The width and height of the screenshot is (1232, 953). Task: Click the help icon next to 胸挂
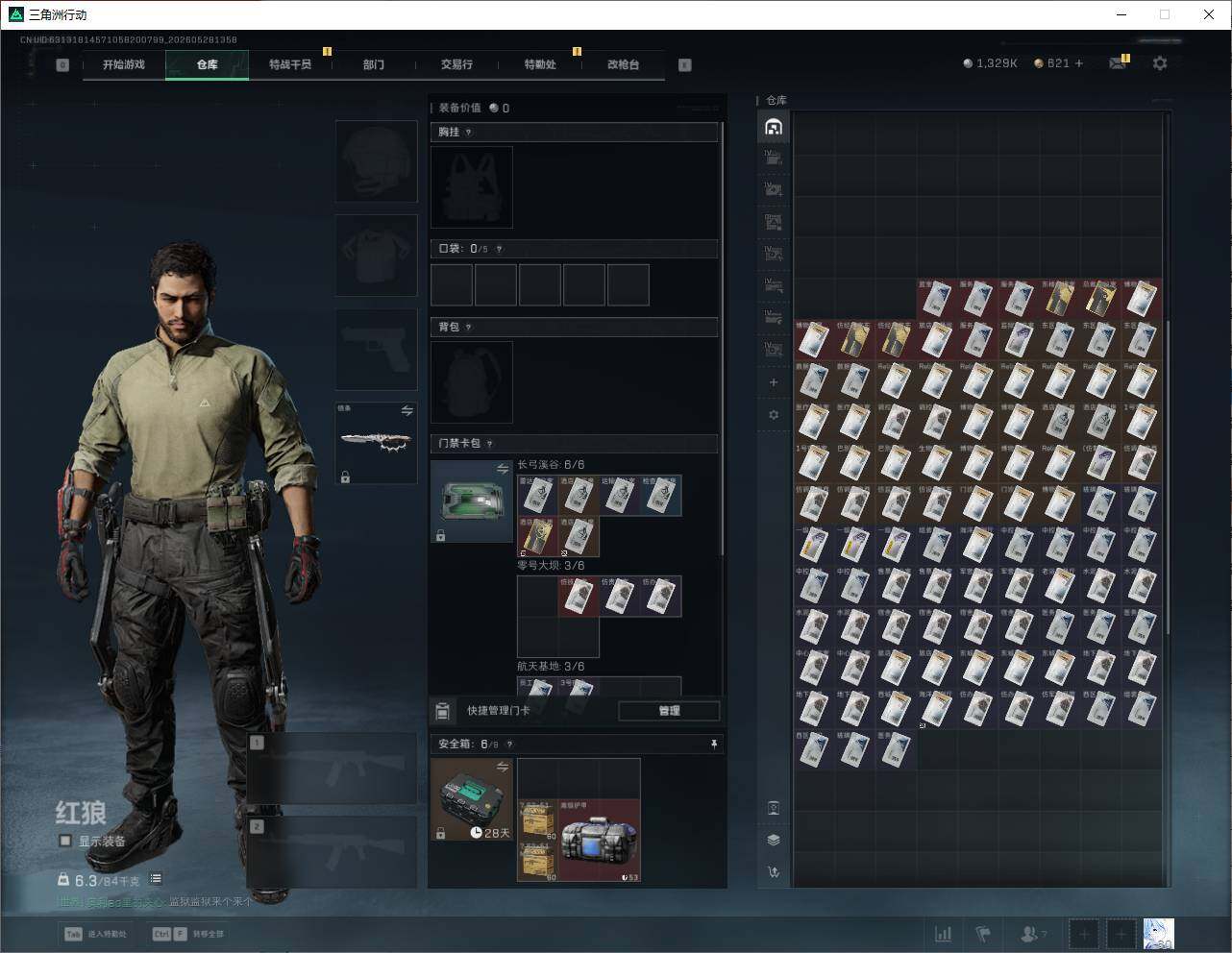469,133
